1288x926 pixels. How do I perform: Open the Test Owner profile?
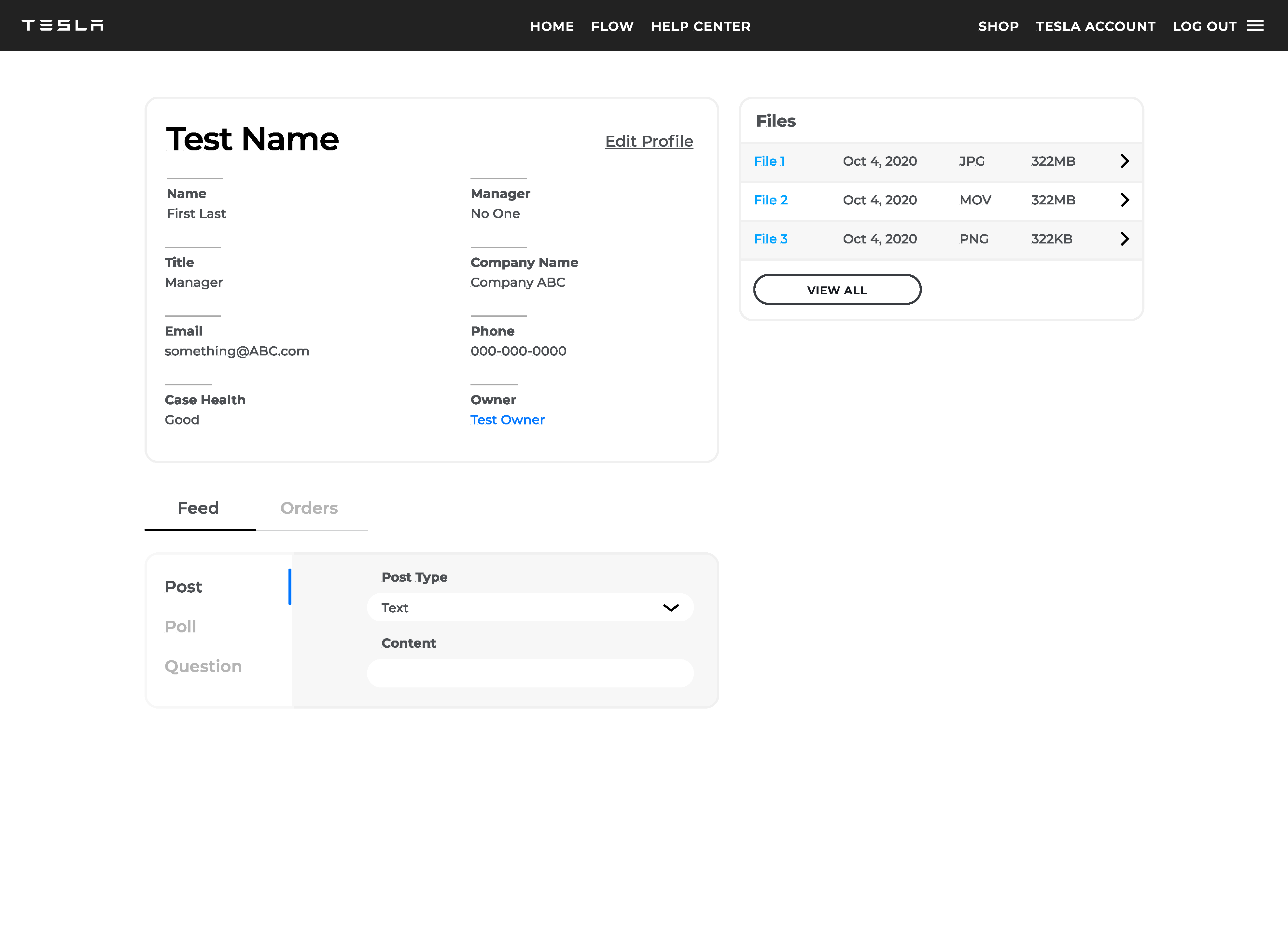click(507, 420)
